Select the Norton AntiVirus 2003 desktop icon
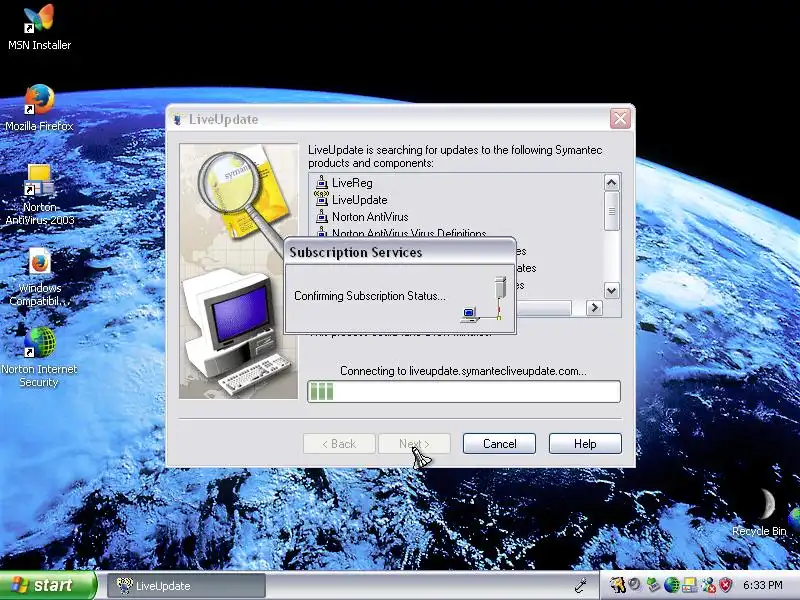This screenshot has width=800, height=600. click(39, 195)
